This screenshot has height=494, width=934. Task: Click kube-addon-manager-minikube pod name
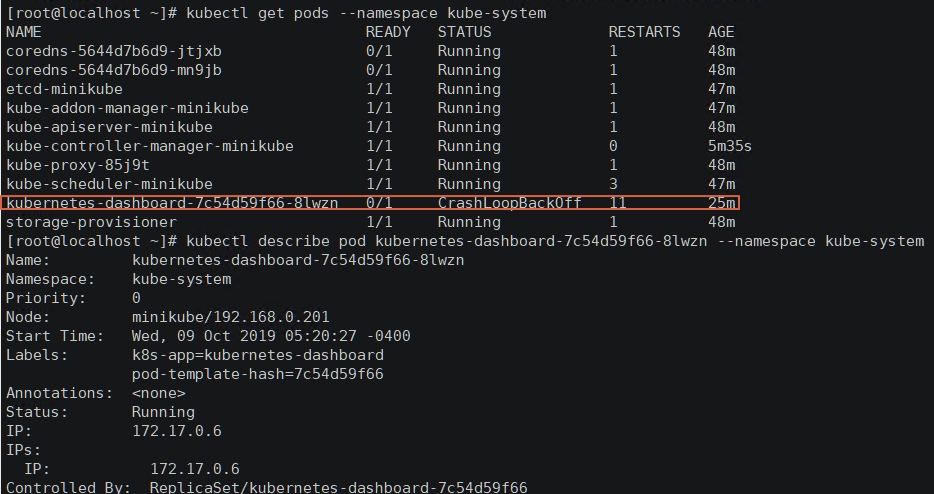pos(127,108)
